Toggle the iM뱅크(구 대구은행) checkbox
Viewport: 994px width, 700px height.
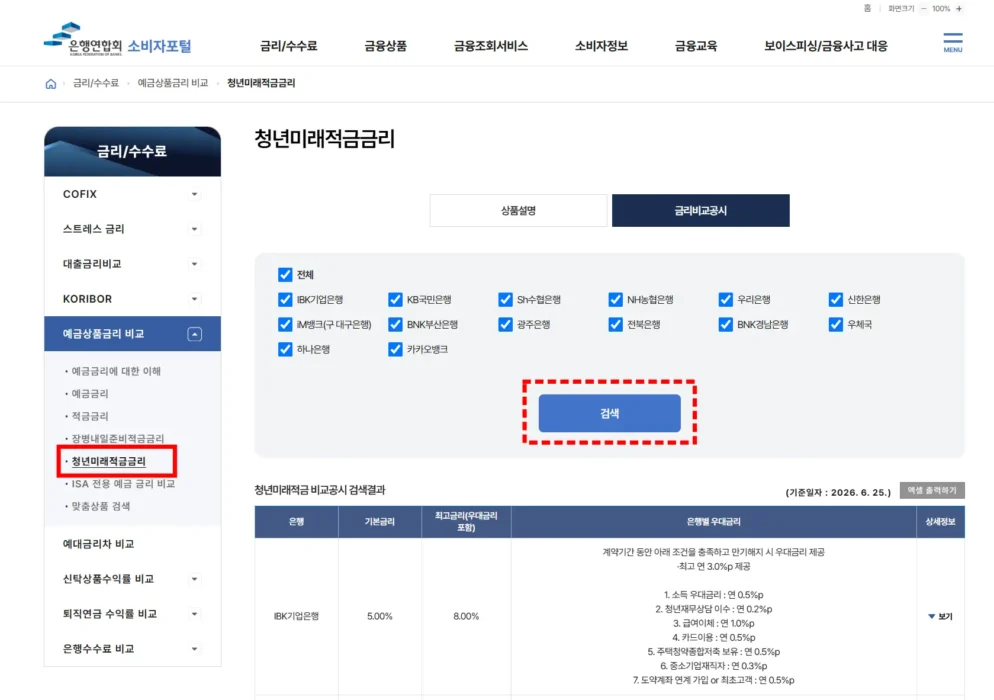(285, 325)
